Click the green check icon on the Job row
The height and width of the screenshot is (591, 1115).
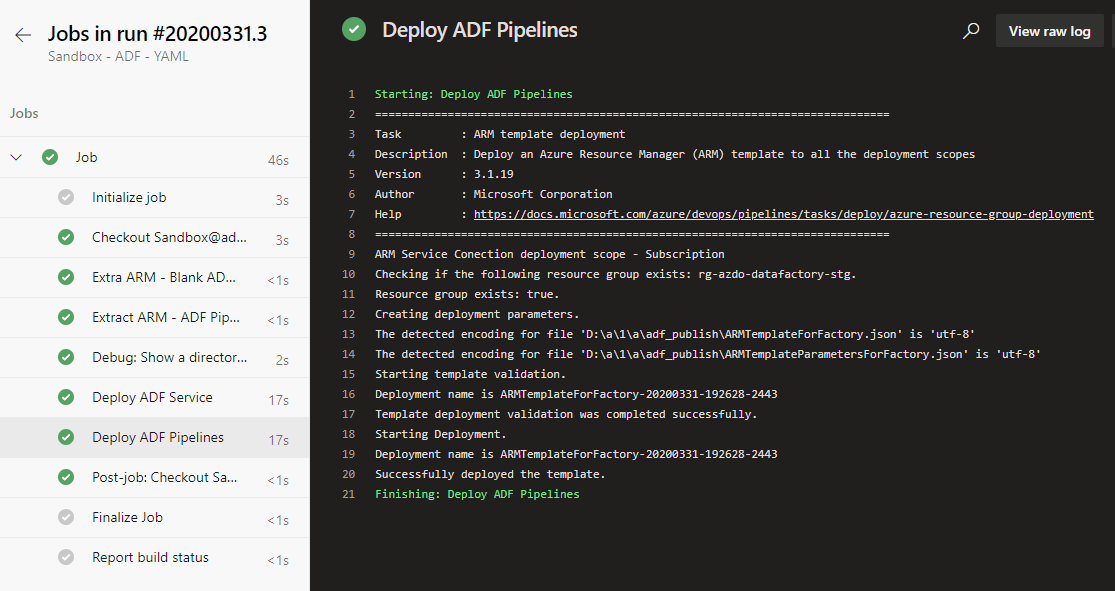(x=50, y=157)
